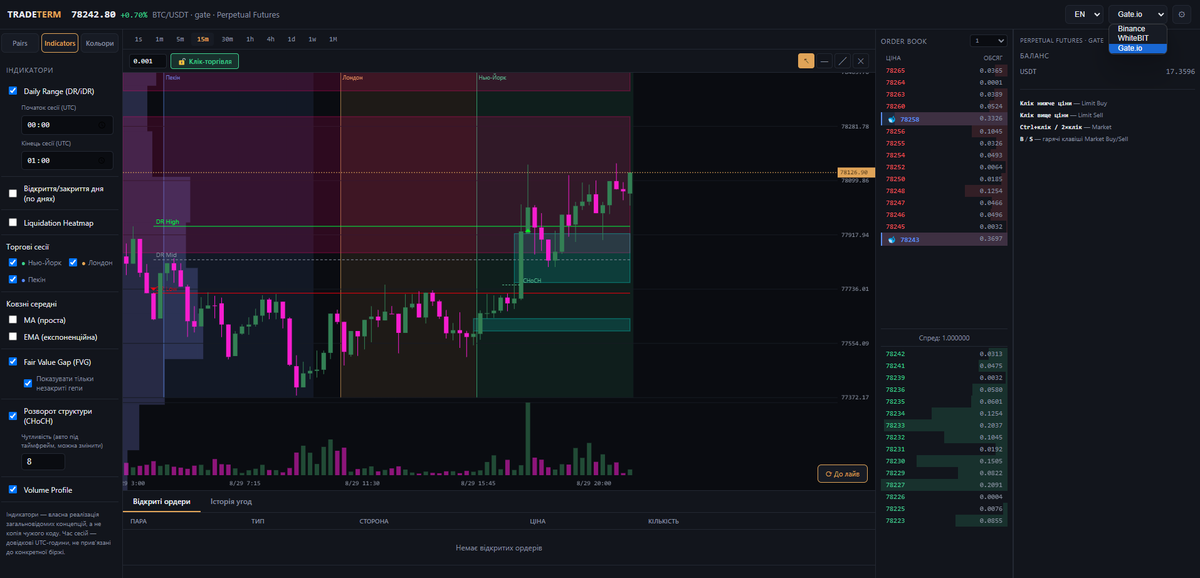The height and width of the screenshot is (578, 1200).
Task: Click the order marker icon at 78243
Action: pos(892,240)
